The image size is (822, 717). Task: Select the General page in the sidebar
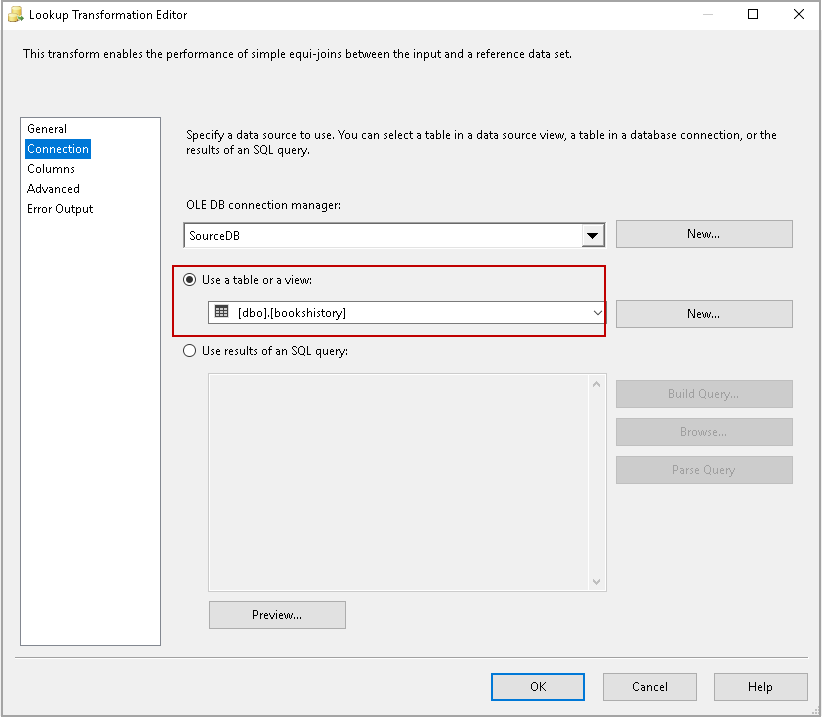tap(46, 128)
